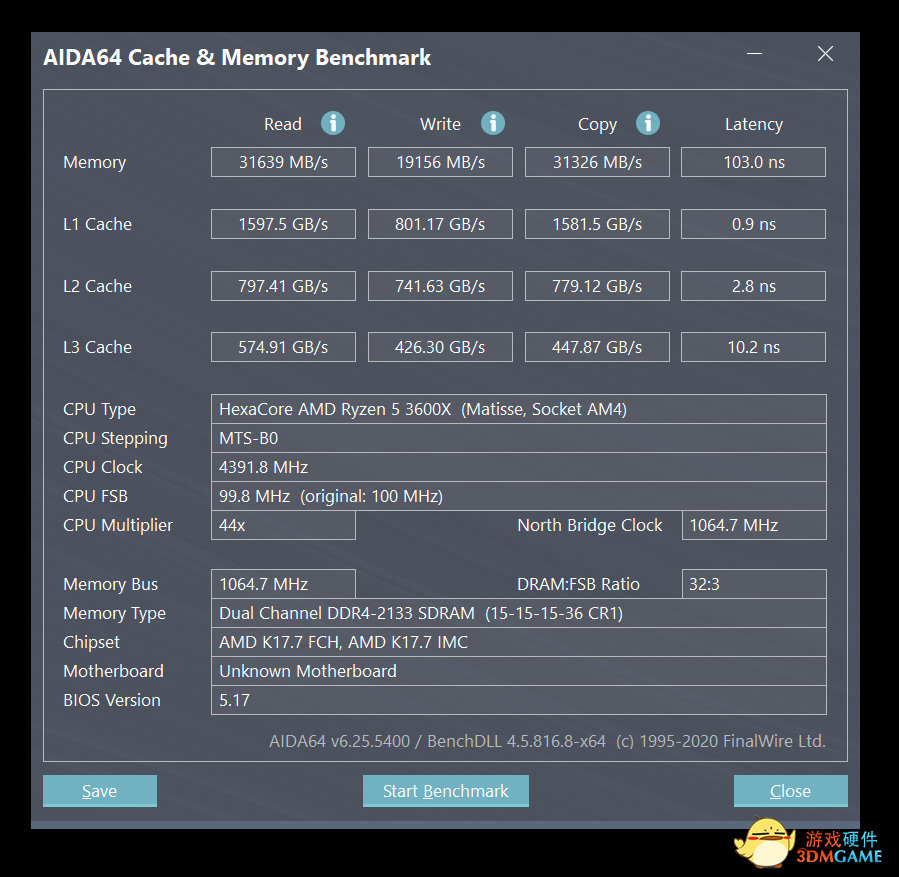Click the AIDA64 version footer text
Screen dimensions: 899x877
click(x=548, y=742)
